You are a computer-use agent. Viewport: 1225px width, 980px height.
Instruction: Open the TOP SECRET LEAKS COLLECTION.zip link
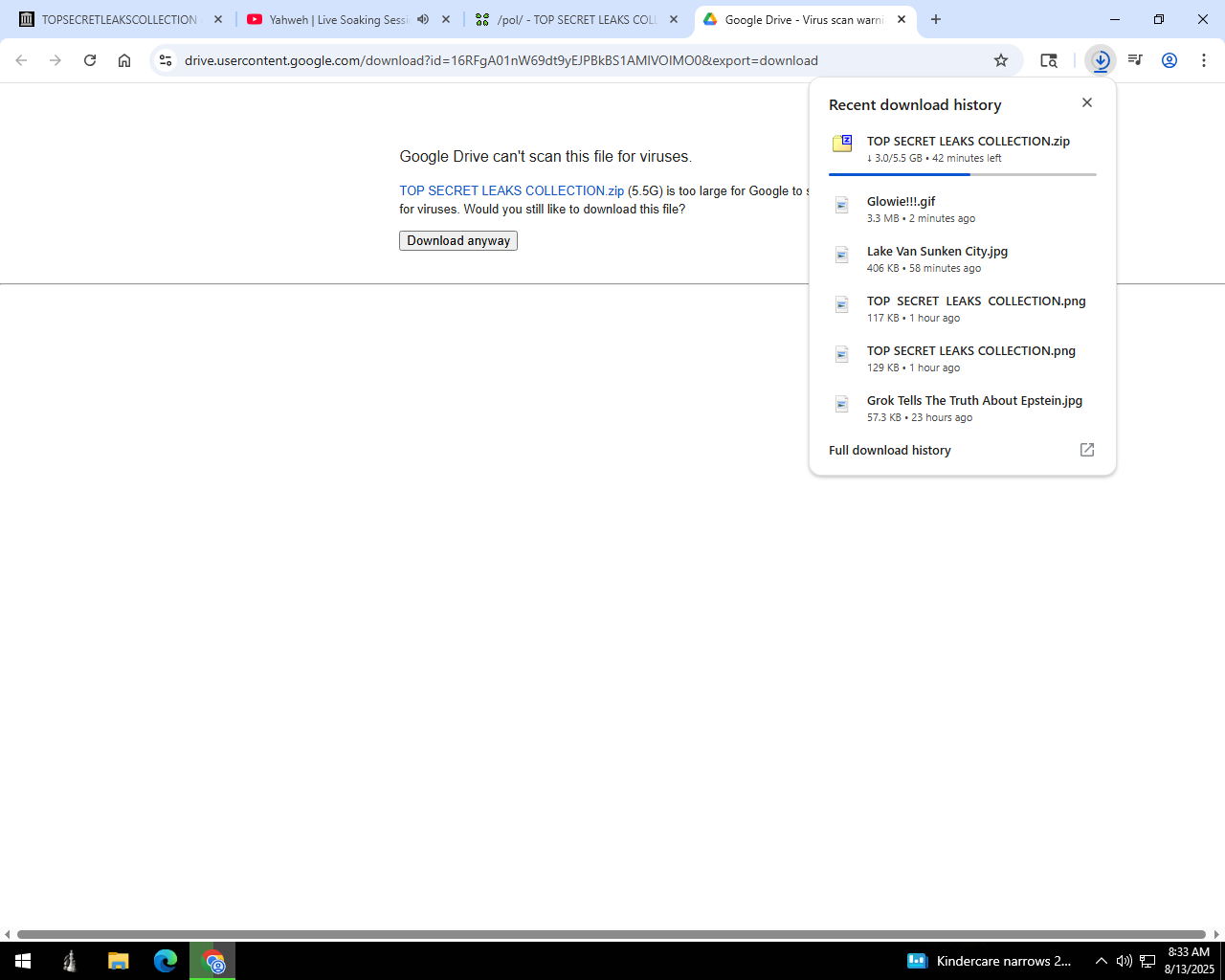[x=512, y=190]
